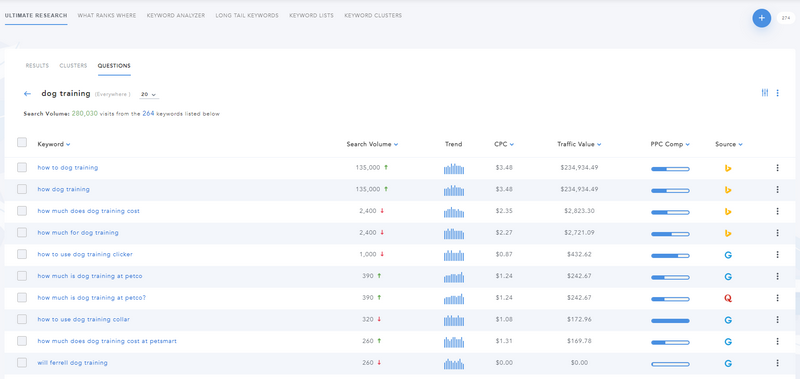Click Quora source icon for 'petco?' row

[728, 298]
